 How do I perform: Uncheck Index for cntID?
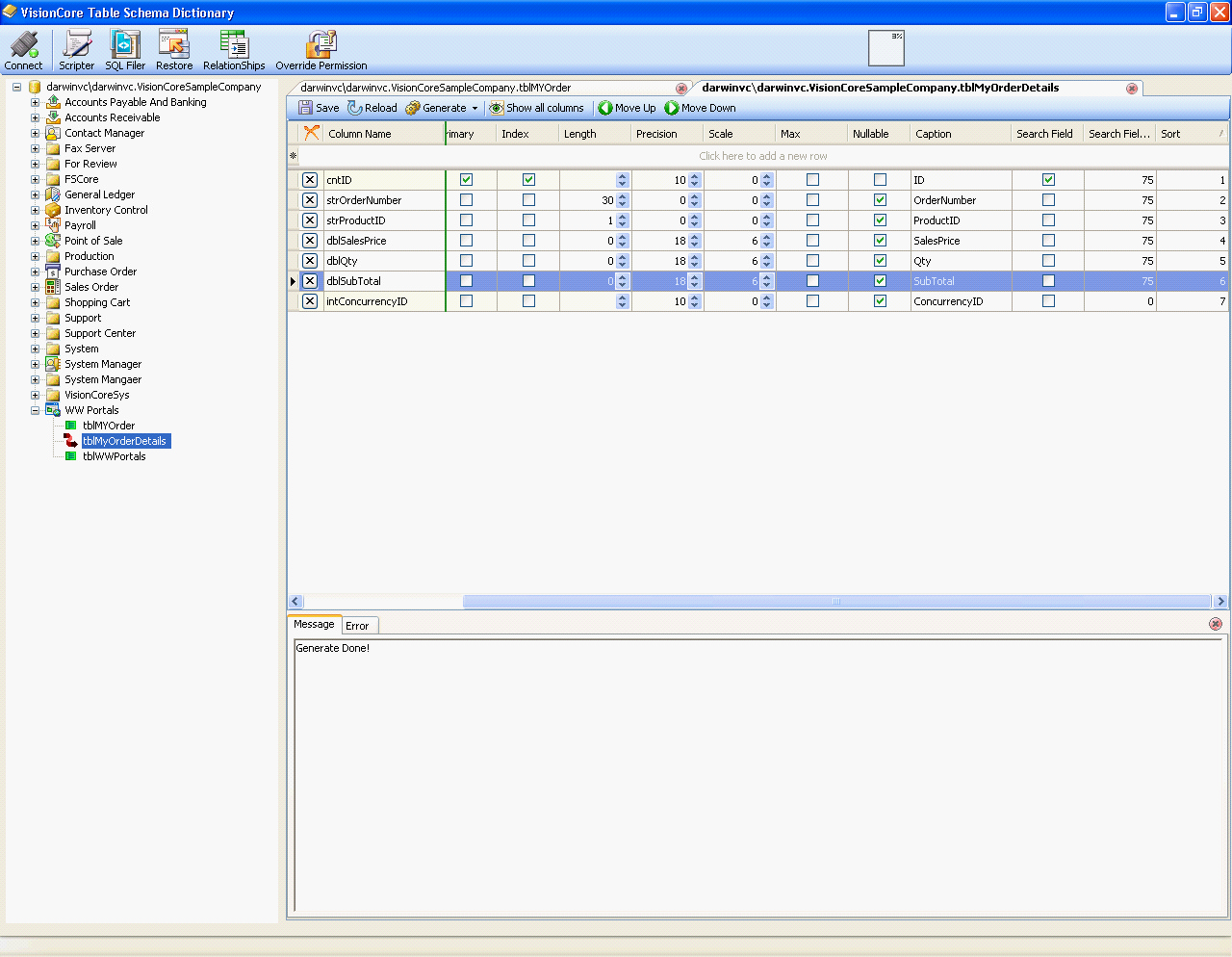[x=528, y=180]
